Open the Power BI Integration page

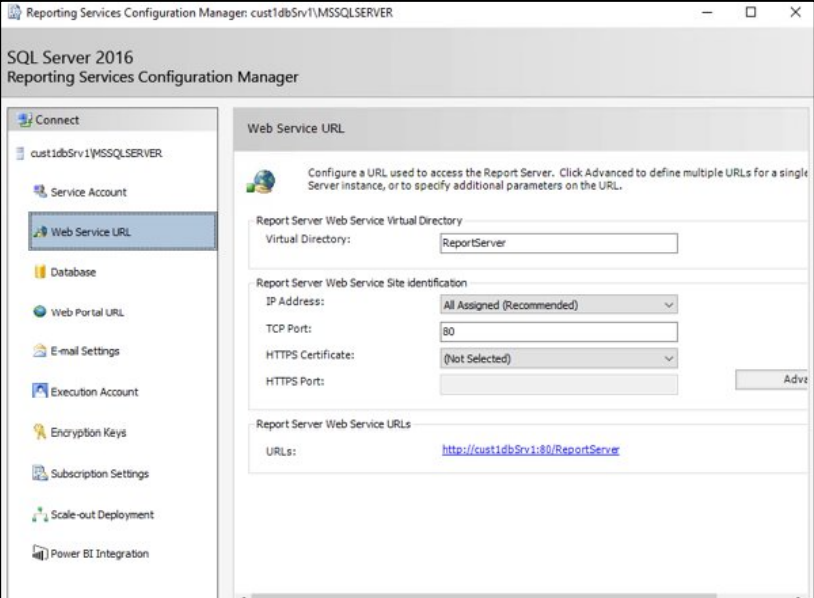[100, 553]
